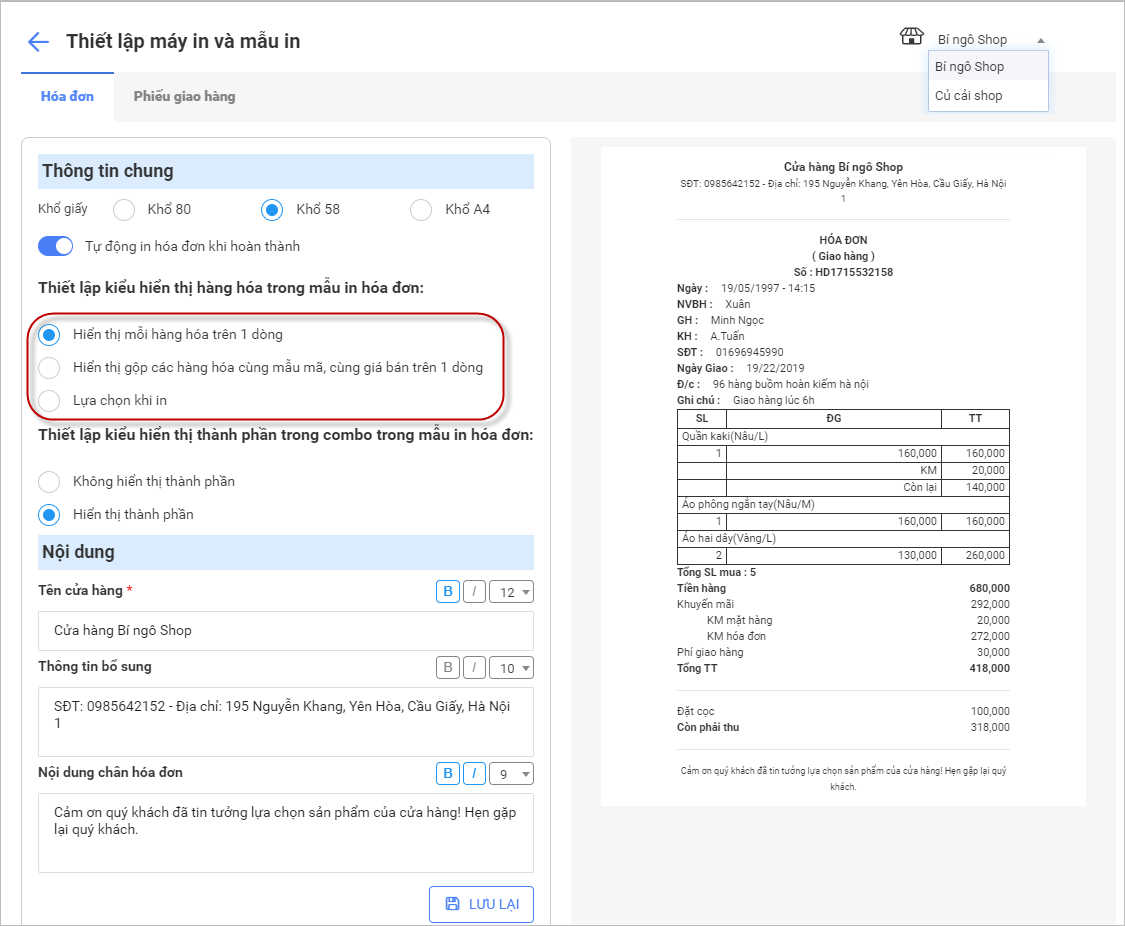Switch to the Hóa đơn tab
The height and width of the screenshot is (926, 1125).
[67, 96]
